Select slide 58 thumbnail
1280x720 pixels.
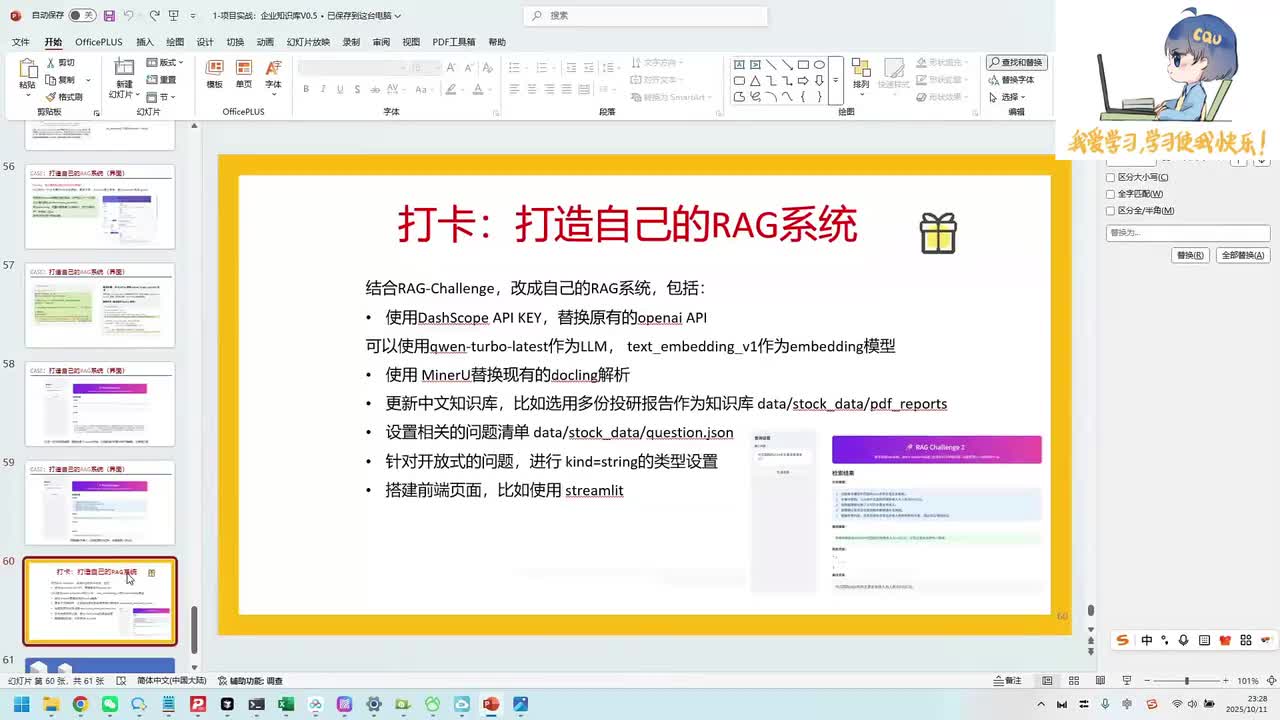click(x=100, y=403)
